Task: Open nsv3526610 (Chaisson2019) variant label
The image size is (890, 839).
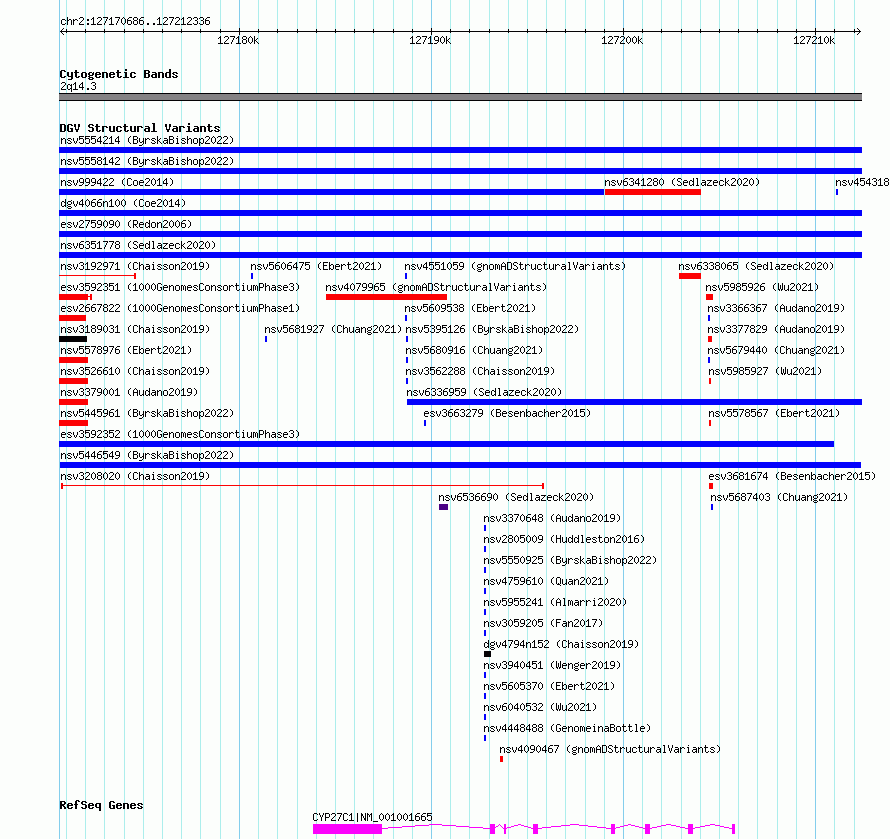Action: pos(135,371)
